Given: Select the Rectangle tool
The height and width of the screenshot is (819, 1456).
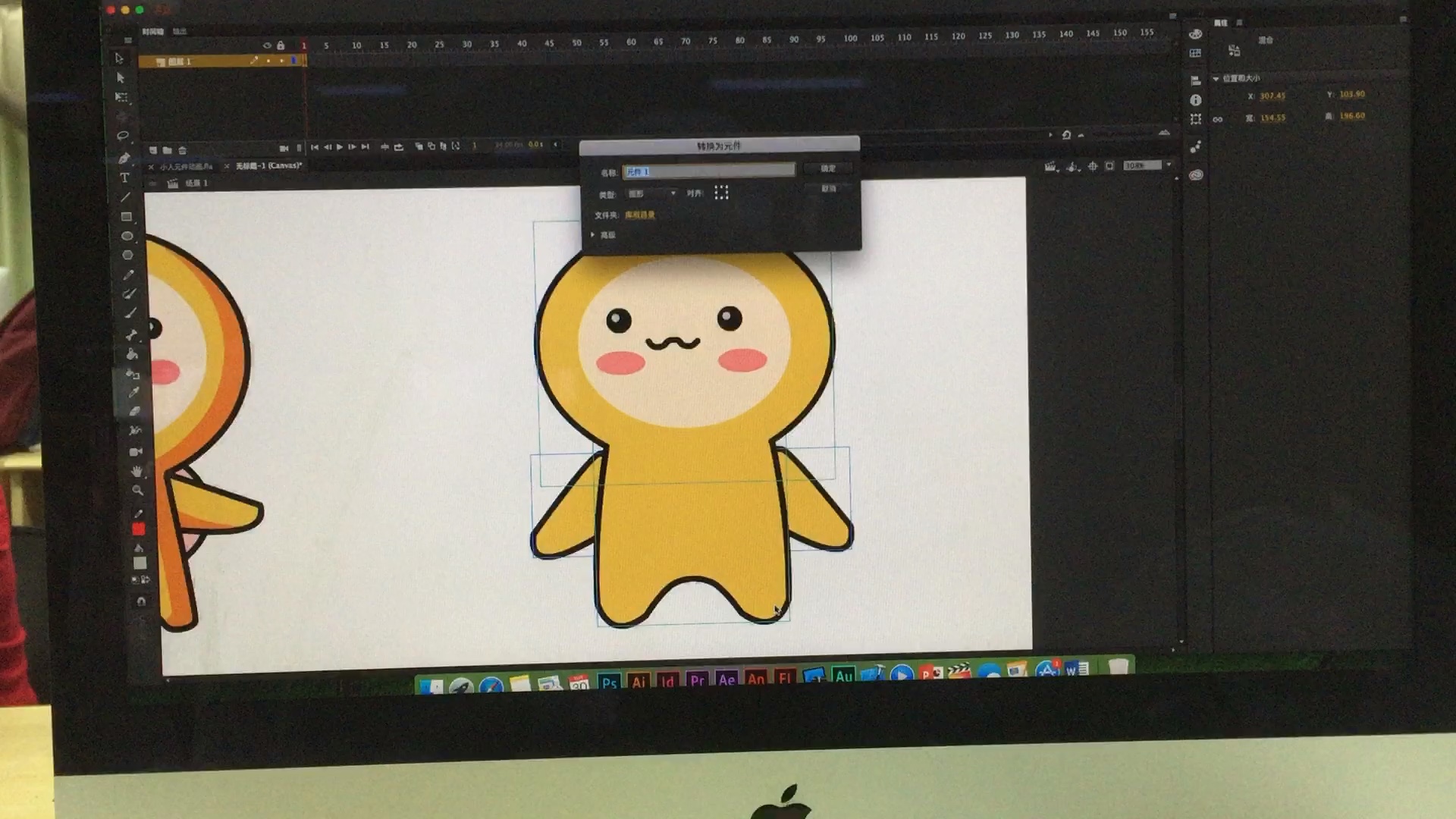Looking at the screenshot, I should click(127, 217).
